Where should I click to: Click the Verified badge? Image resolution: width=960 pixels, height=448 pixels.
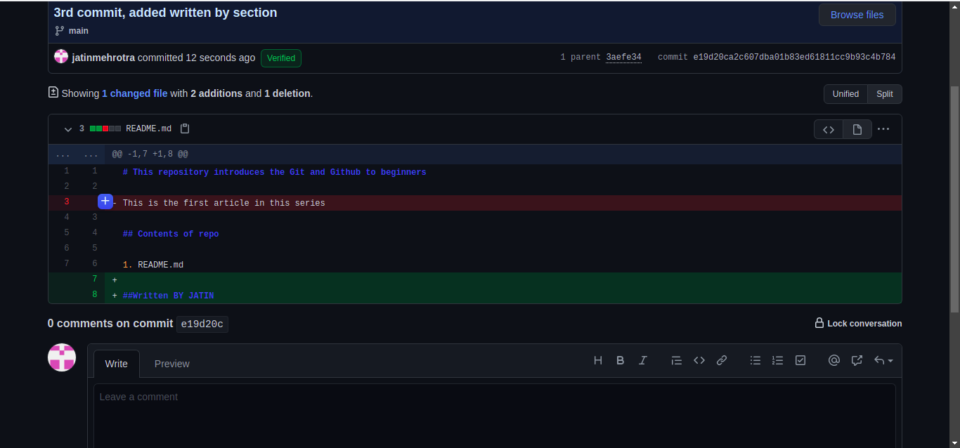pos(281,58)
